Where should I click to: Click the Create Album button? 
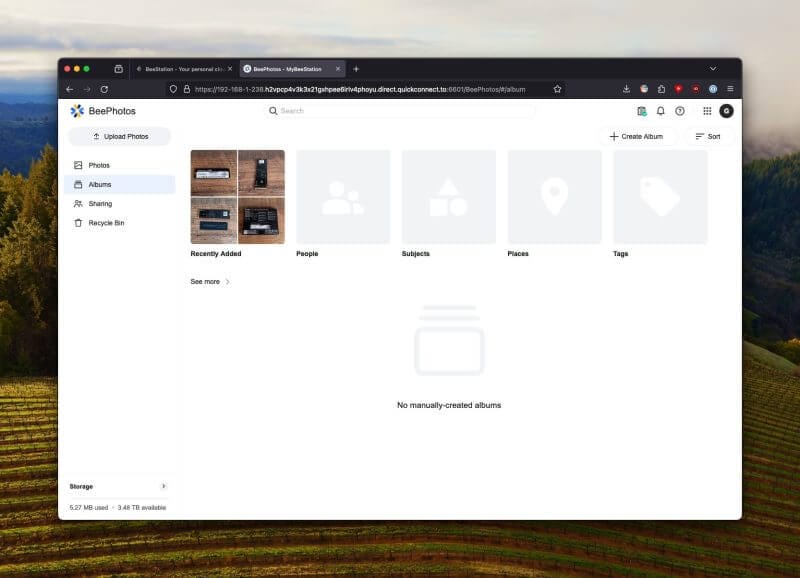coord(637,136)
